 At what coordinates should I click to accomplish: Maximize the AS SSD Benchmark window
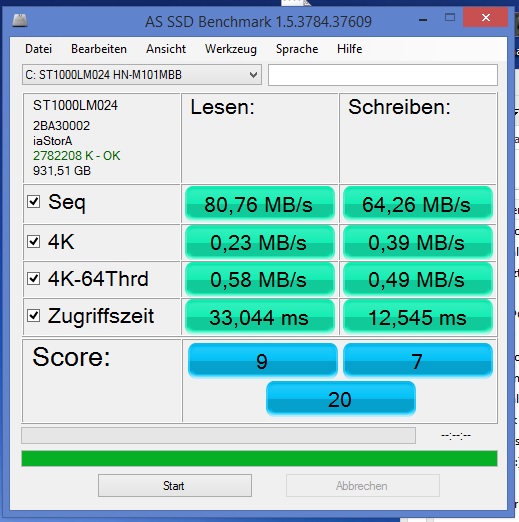(450, 17)
